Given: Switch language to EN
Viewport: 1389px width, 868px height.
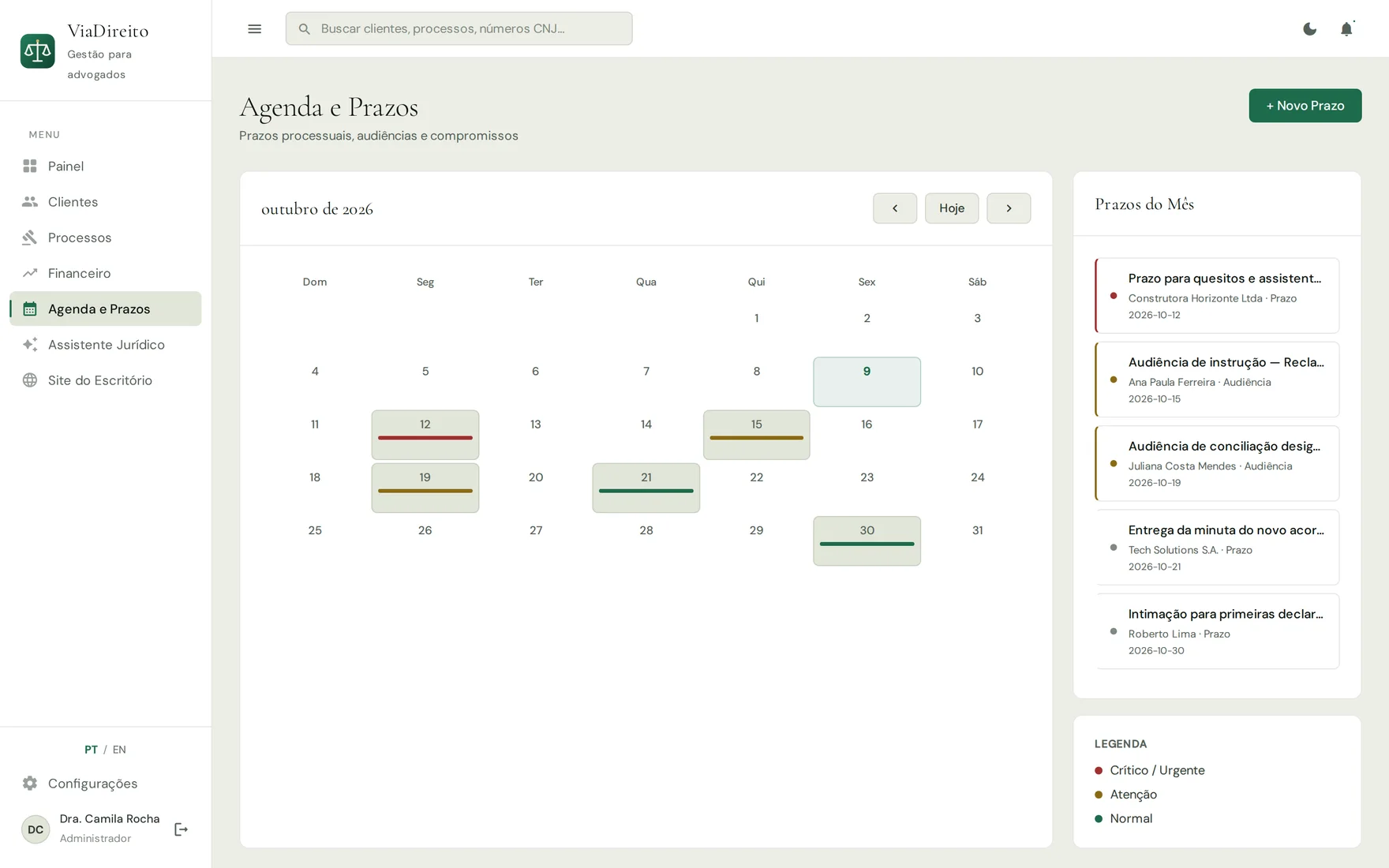Looking at the screenshot, I should [x=119, y=750].
